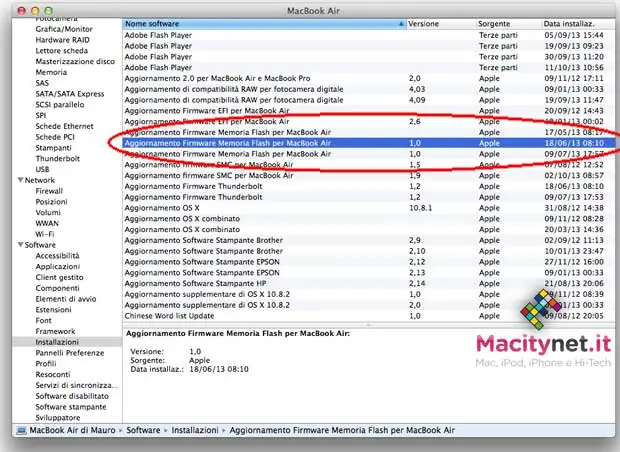Select Servizi di sincronizza... under Software
Image resolution: width=620 pixels, height=452 pixels.
(77, 385)
